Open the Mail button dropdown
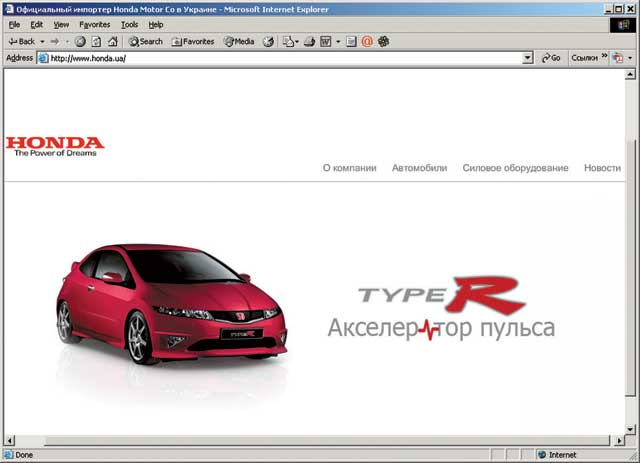This screenshot has width=640, height=463. 299,41
